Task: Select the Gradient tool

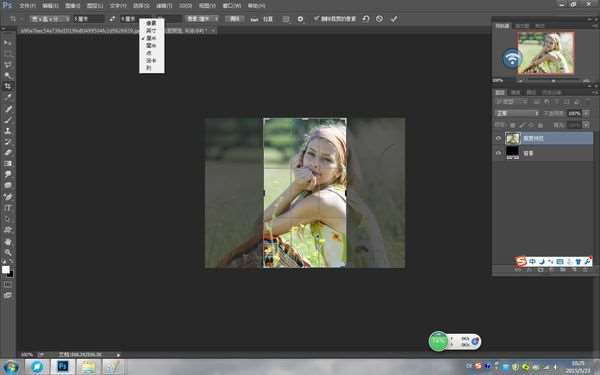Action: coord(8,163)
